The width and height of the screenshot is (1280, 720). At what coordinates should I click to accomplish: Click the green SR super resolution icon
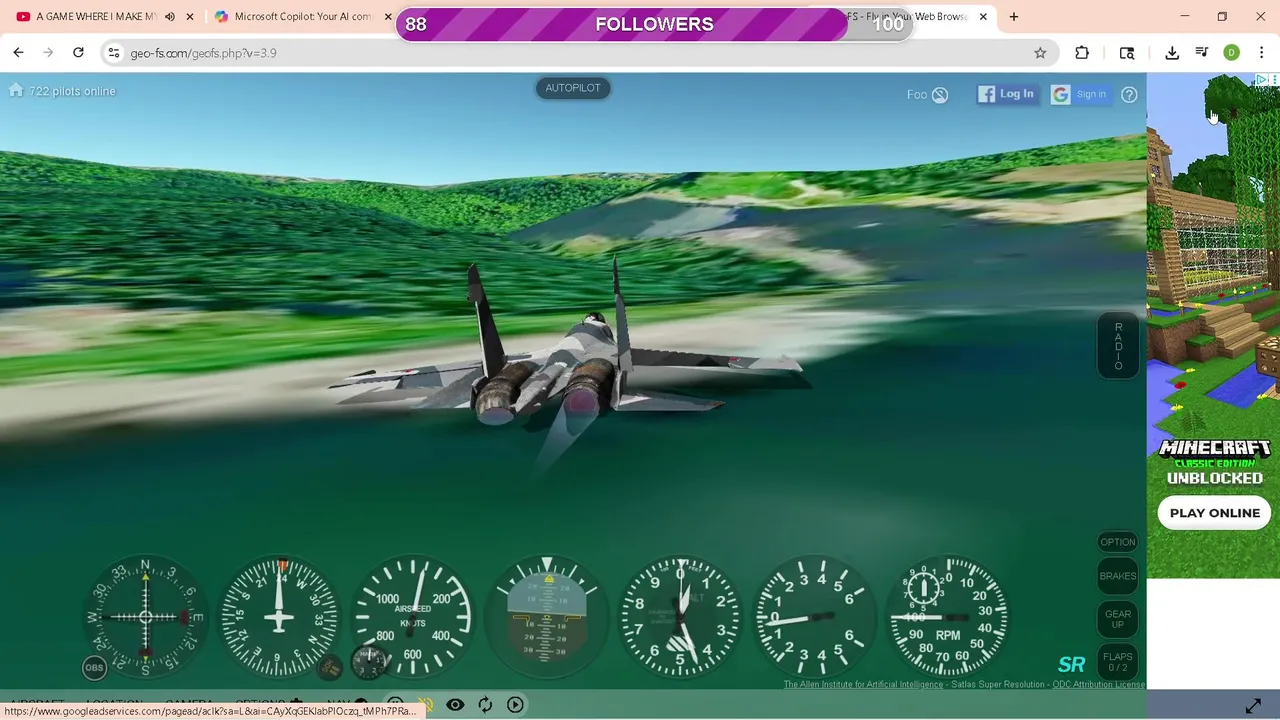point(1071,665)
